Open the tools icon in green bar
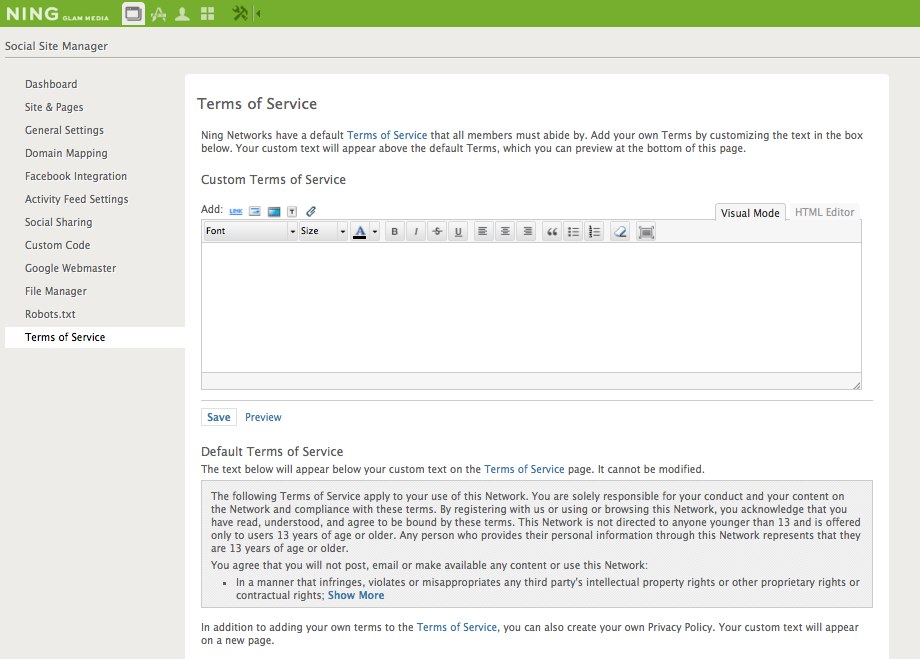 click(x=240, y=14)
